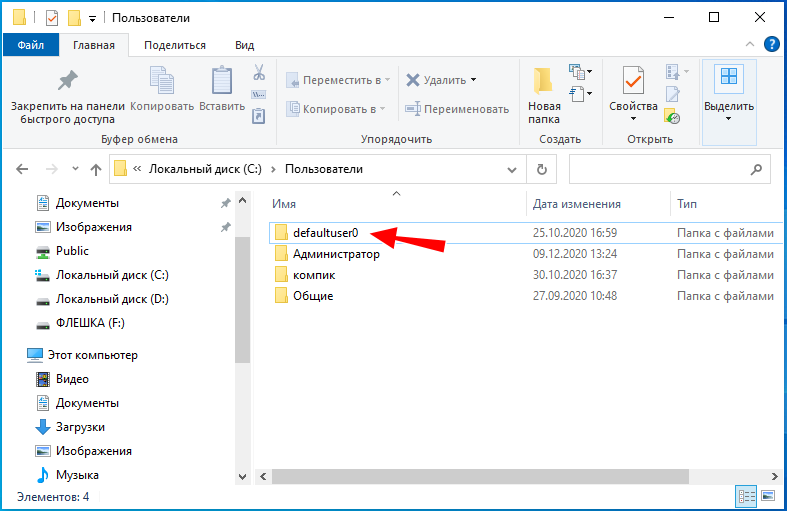Switch to the Главная tab
Viewport: 787px width, 511px height.
(94, 45)
